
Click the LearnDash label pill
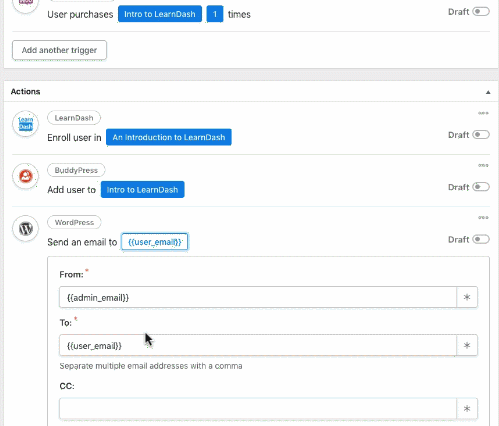[x=74, y=118]
